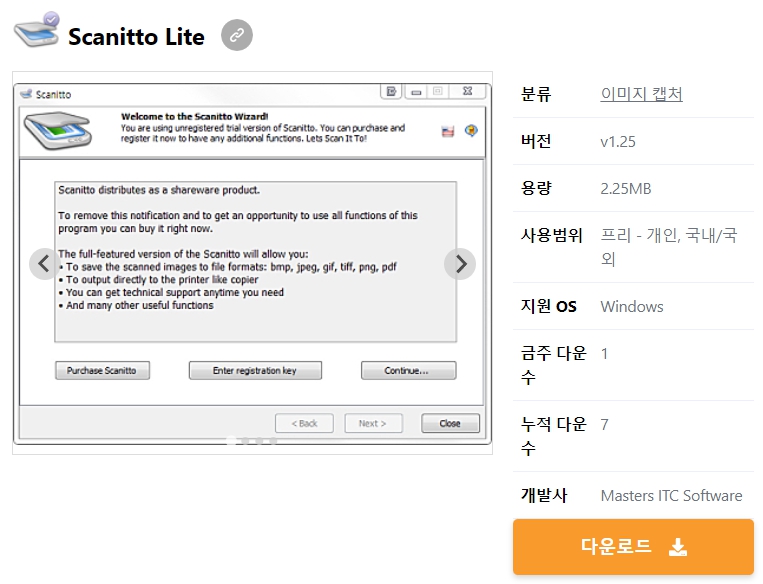Click the Enter registration key button
Screen dimensions: 763x584
(x=255, y=370)
